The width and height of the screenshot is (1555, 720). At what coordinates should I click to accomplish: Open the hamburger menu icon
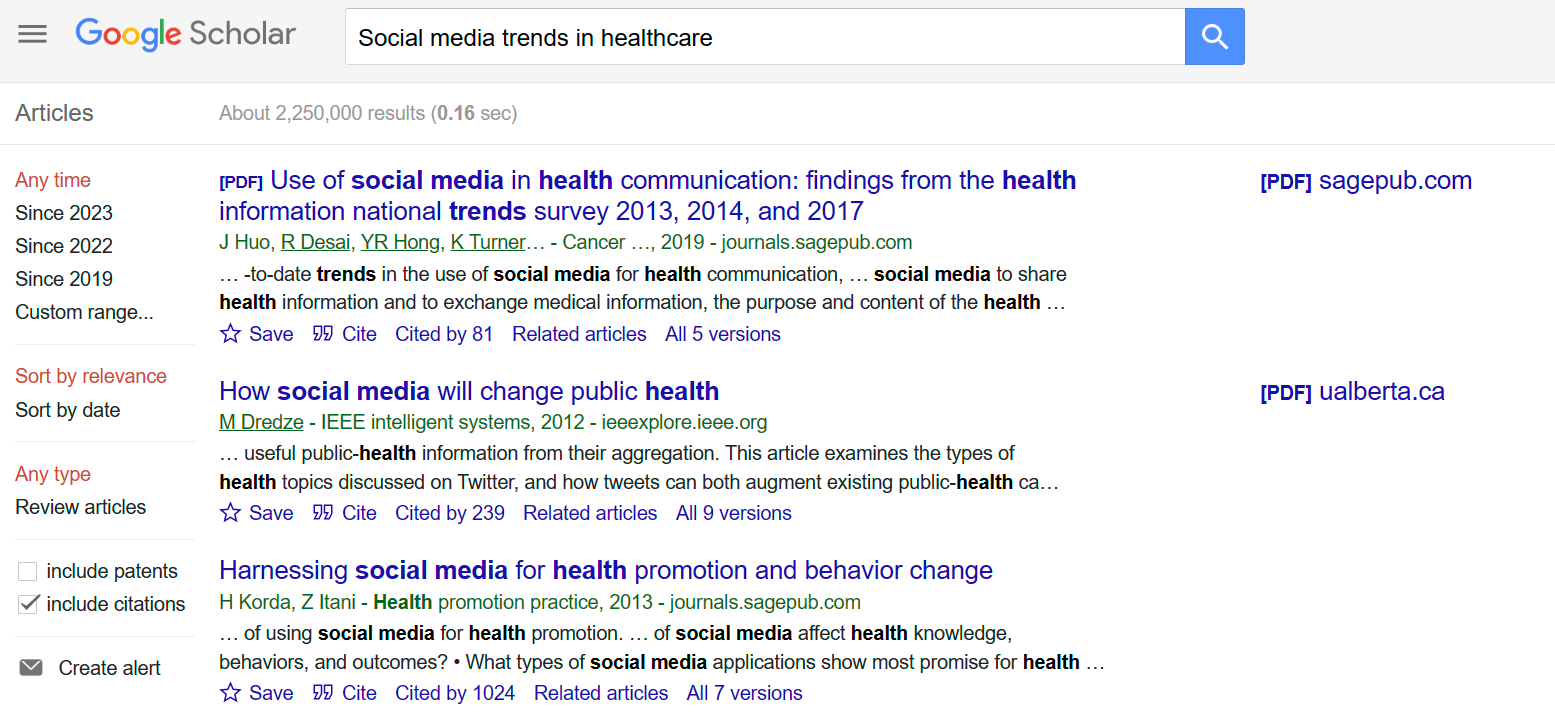(x=32, y=34)
